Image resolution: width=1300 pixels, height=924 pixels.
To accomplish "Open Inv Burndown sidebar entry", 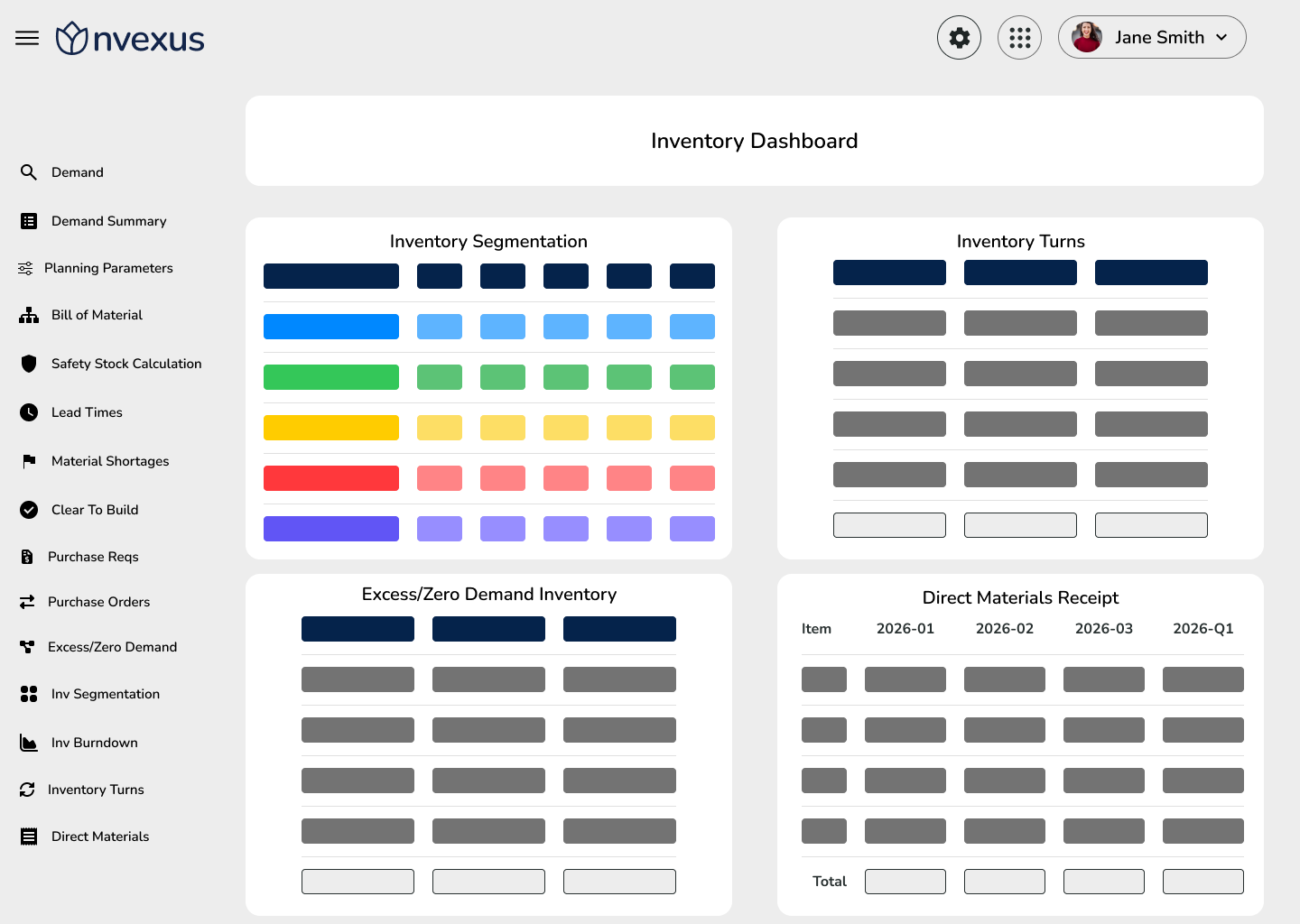I will 95,743.
